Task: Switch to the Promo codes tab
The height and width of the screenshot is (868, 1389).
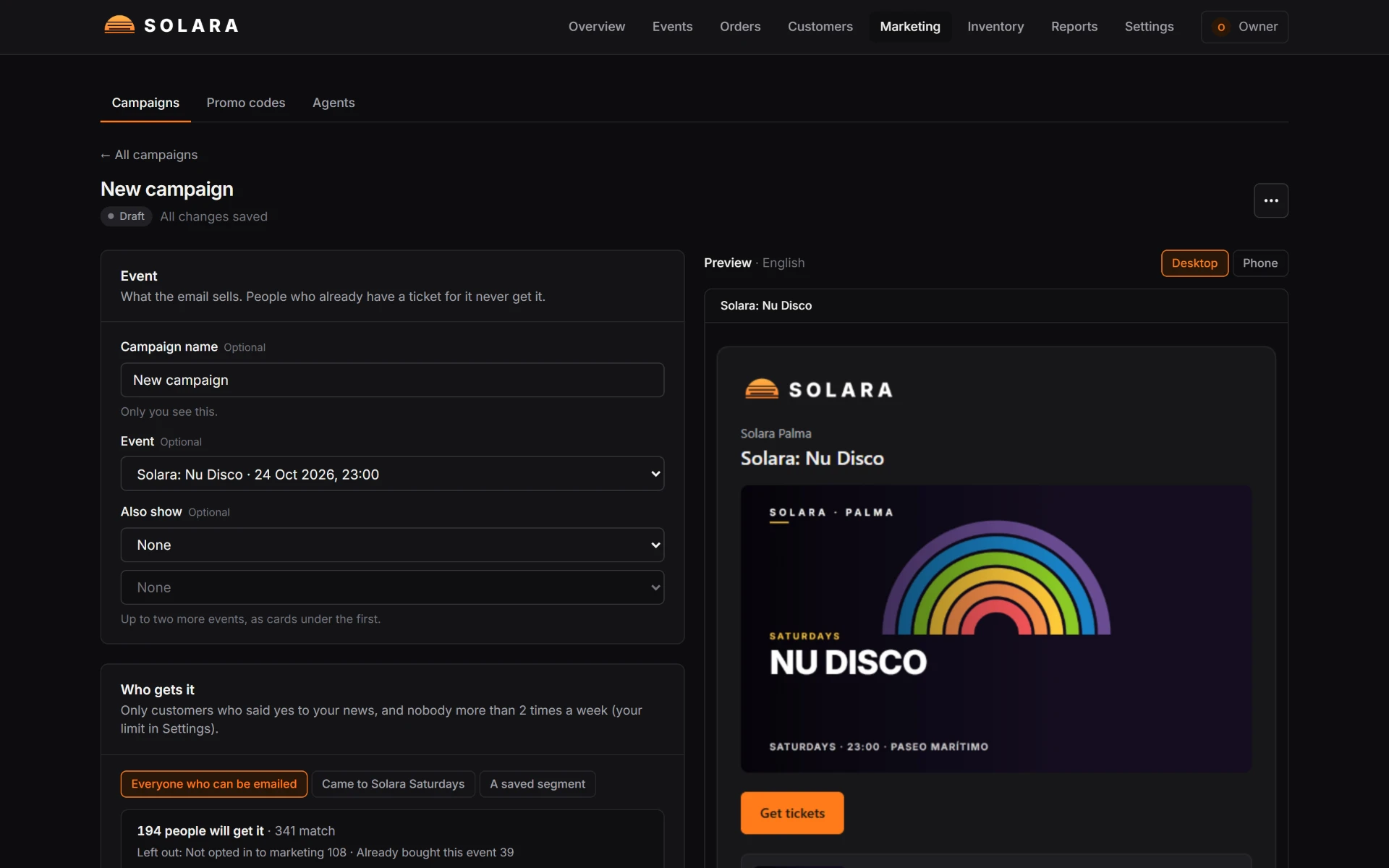Action: 246,103
